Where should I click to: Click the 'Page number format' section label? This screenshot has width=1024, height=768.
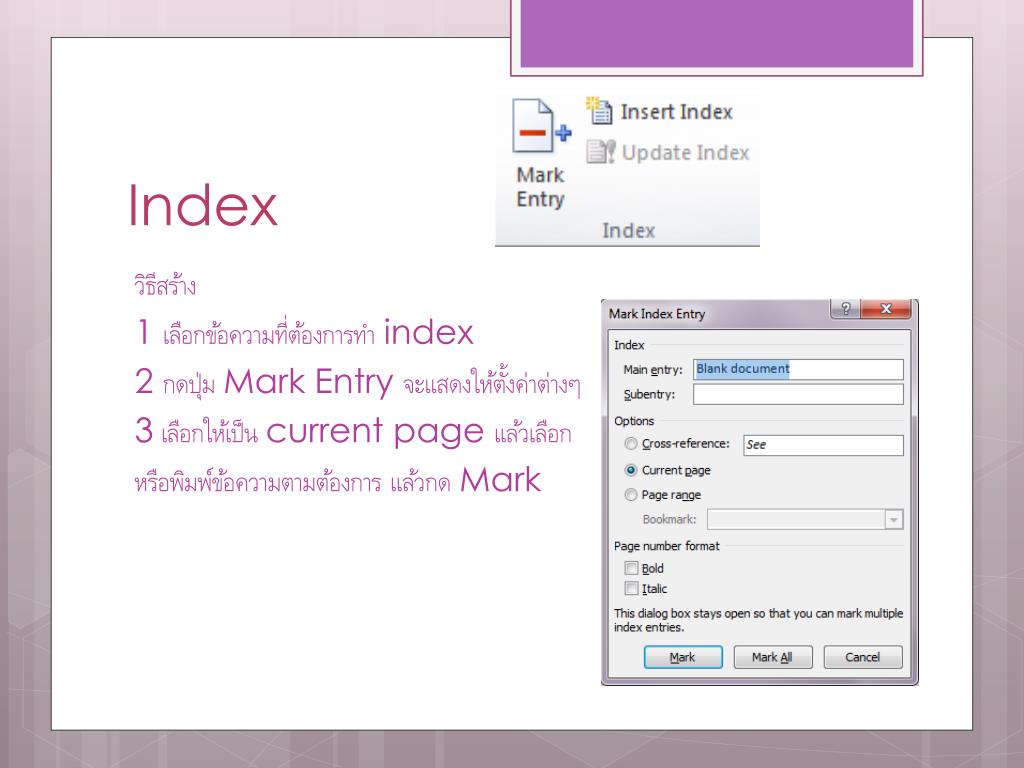pyautogui.click(x=667, y=546)
